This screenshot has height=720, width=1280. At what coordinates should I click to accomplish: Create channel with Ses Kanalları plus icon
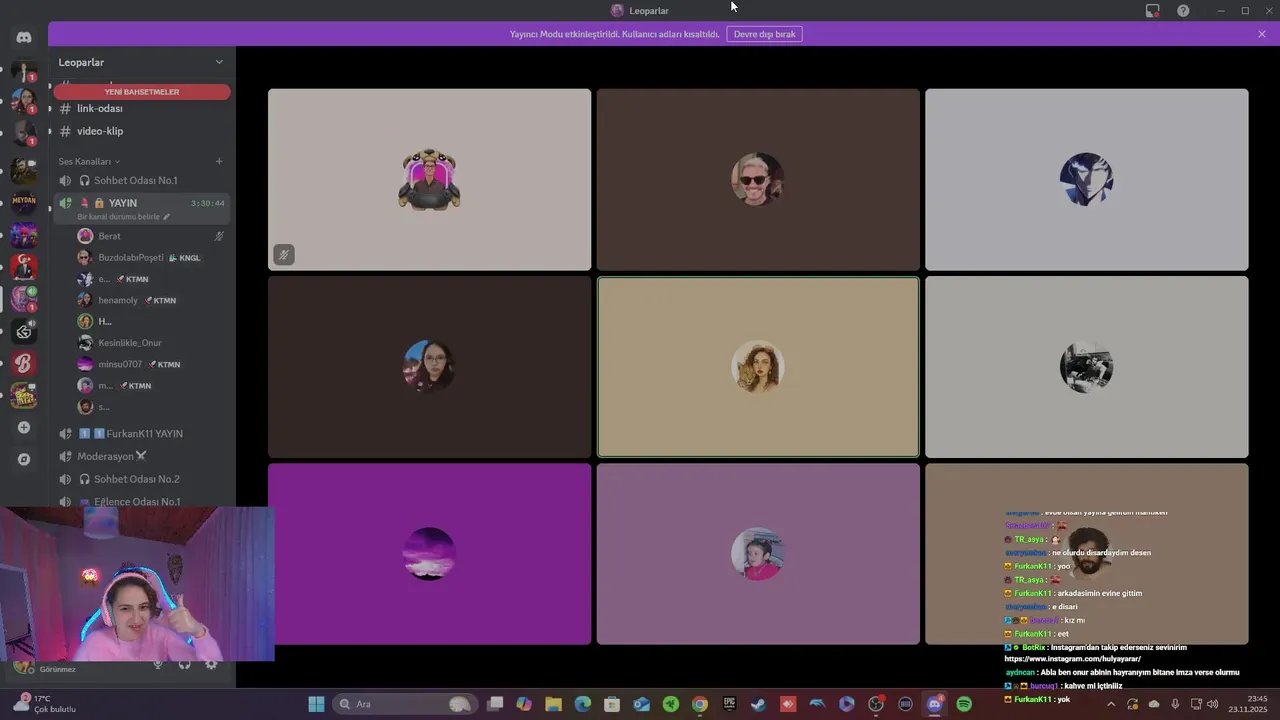pyautogui.click(x=219, y=161)
